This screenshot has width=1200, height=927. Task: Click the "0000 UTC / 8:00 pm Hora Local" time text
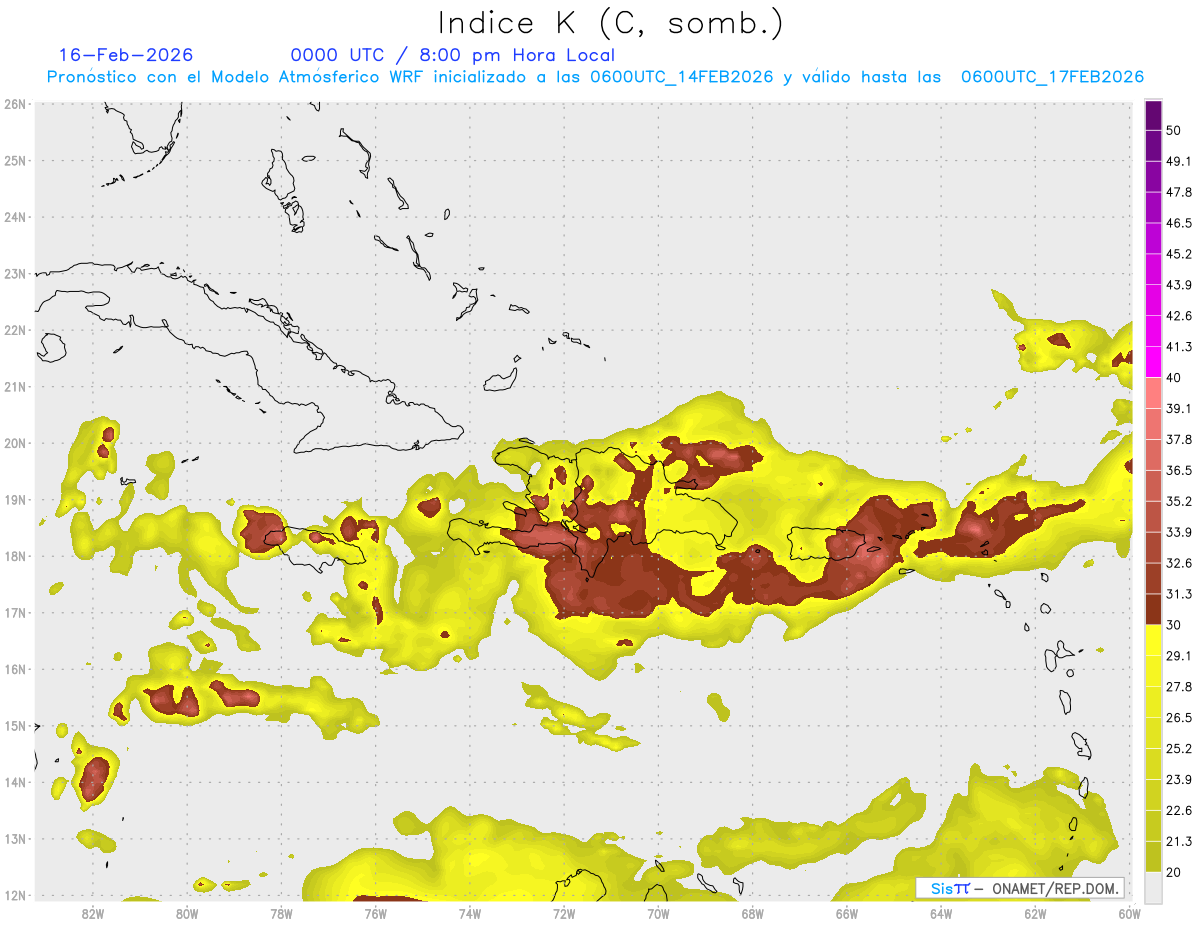(x=453, y=55)
